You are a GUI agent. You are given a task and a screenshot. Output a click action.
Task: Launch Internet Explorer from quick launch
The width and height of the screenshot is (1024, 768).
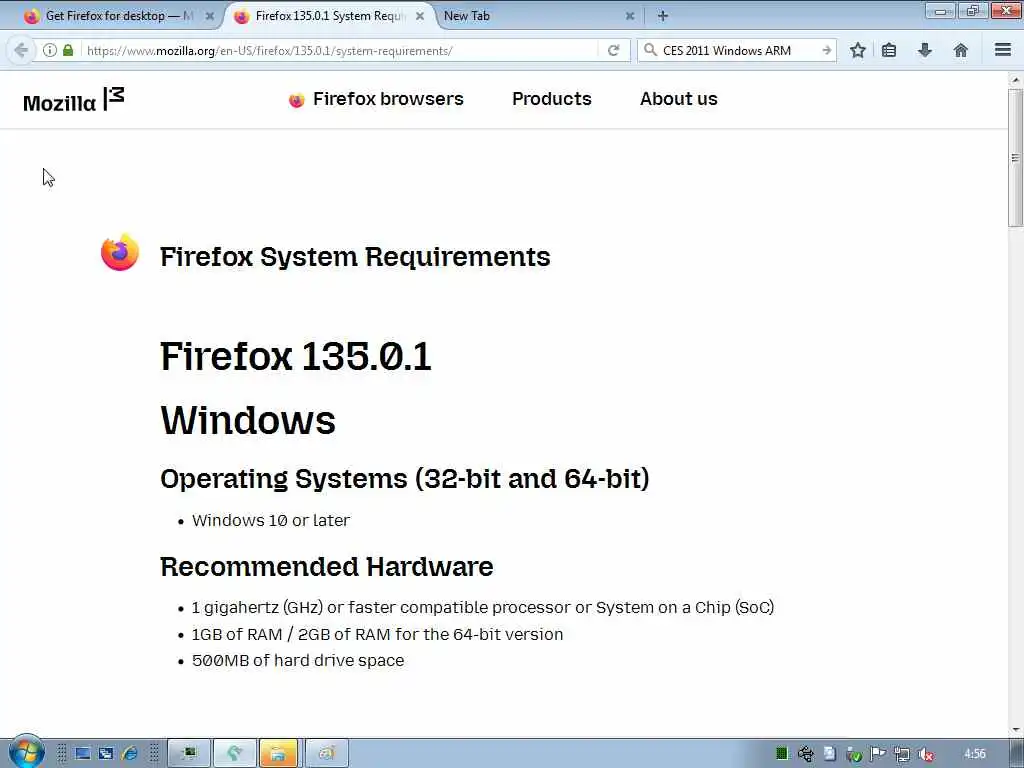click(x=129, y=754)
